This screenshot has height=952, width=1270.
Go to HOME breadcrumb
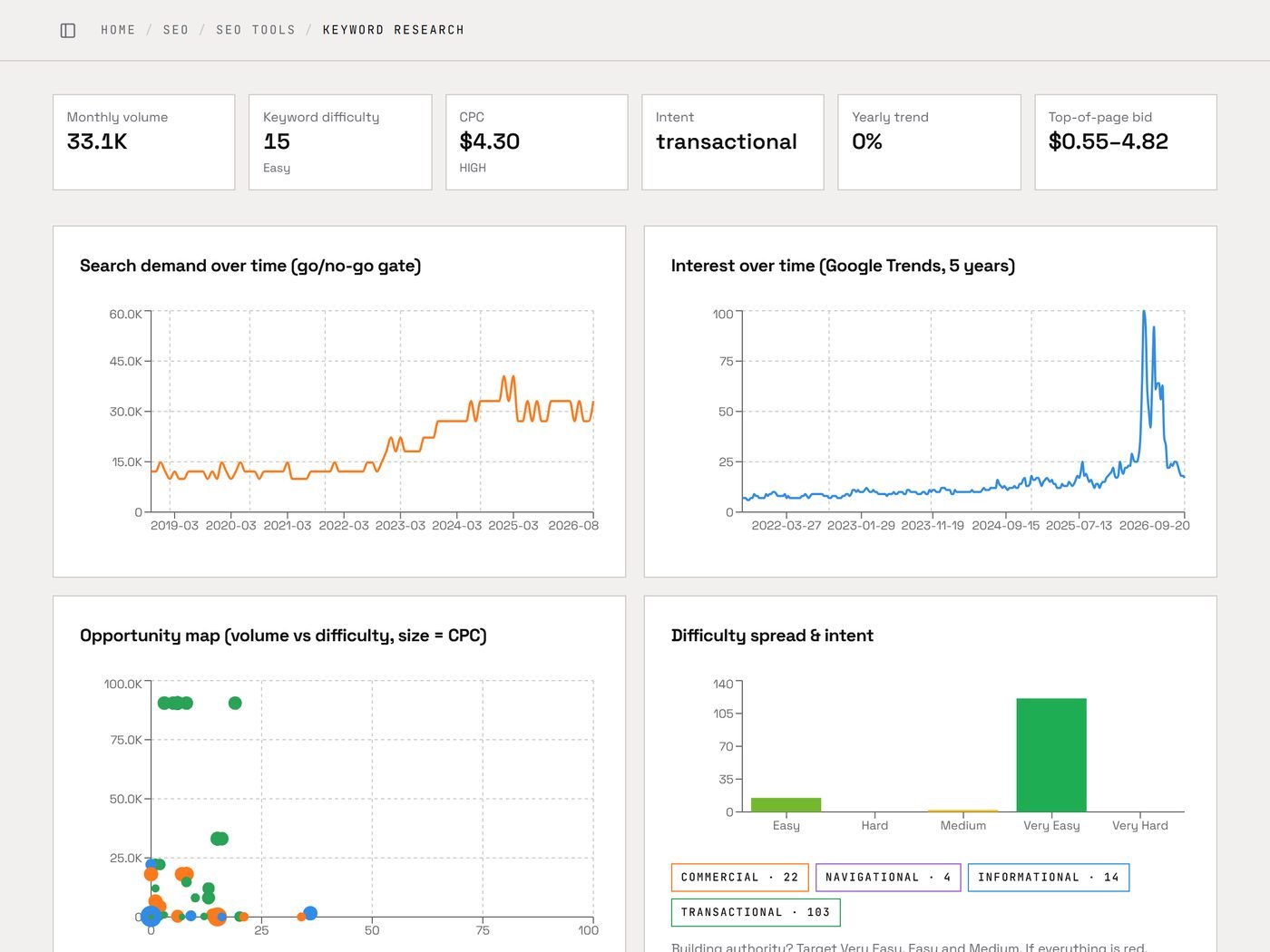(x=118, y=30)
